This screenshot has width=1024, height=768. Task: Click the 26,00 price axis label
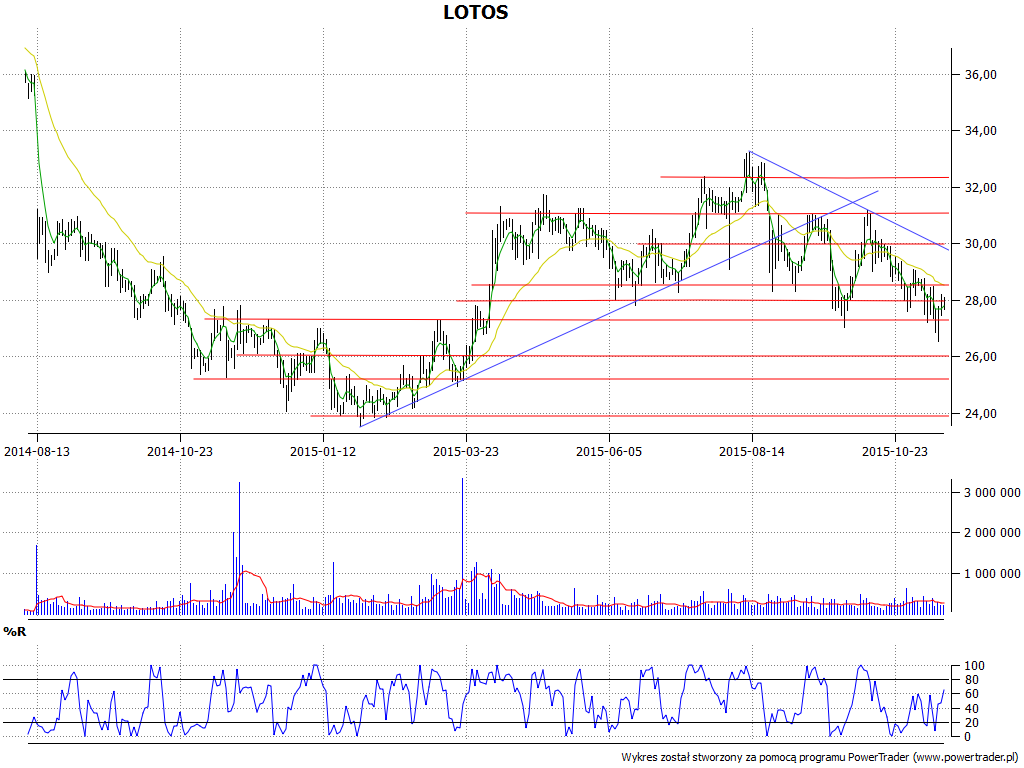click(981, 357)
